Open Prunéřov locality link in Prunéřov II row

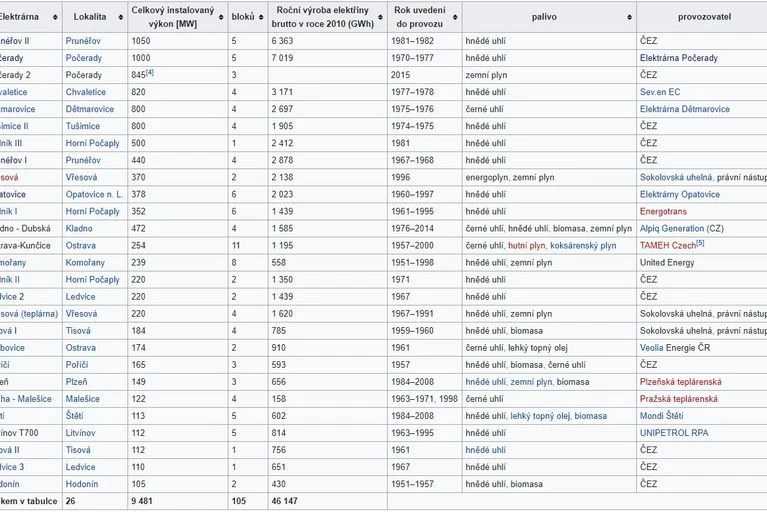pos(83,41)
